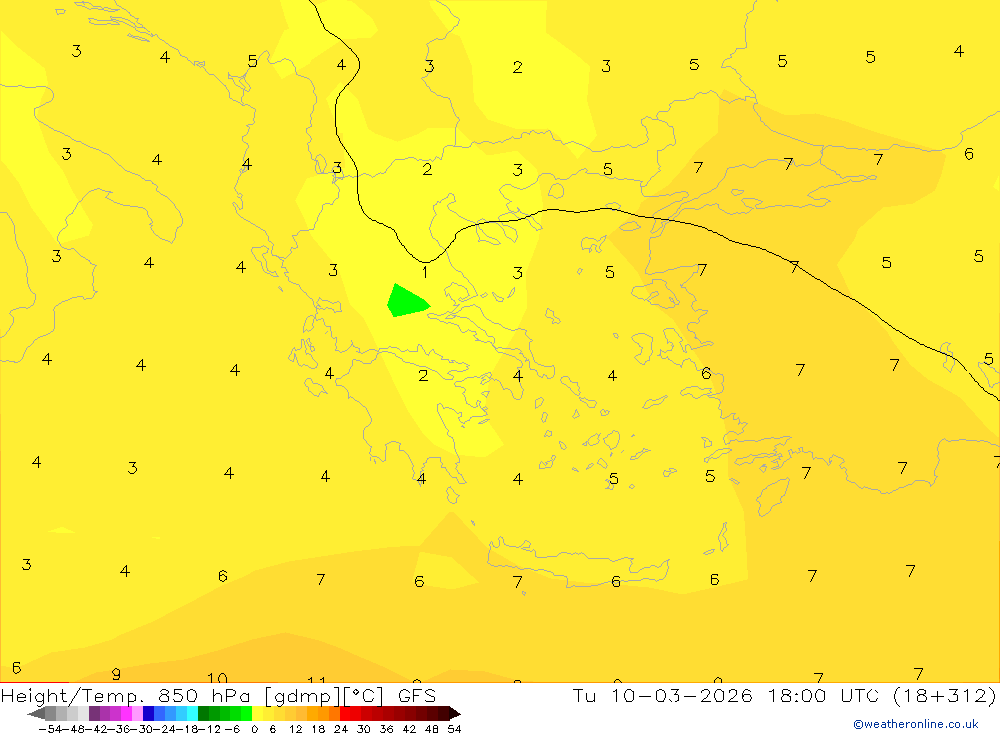Click the '24' legend label
Screen dimensions: 1000x733
tap(341, 729)
